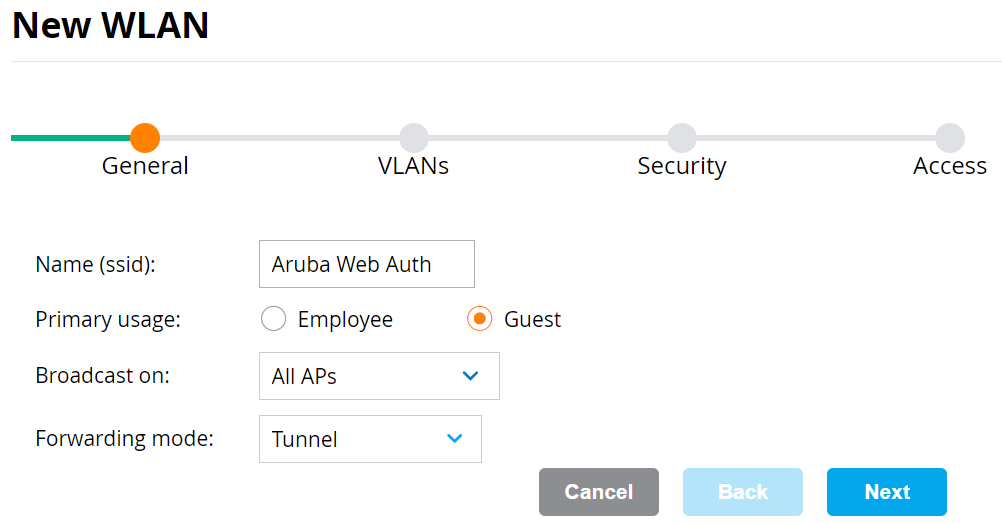The width and height of the screenshot is (1002, 523).
Task: Select the Guest radio button
Action: click(x=480, y=319)
